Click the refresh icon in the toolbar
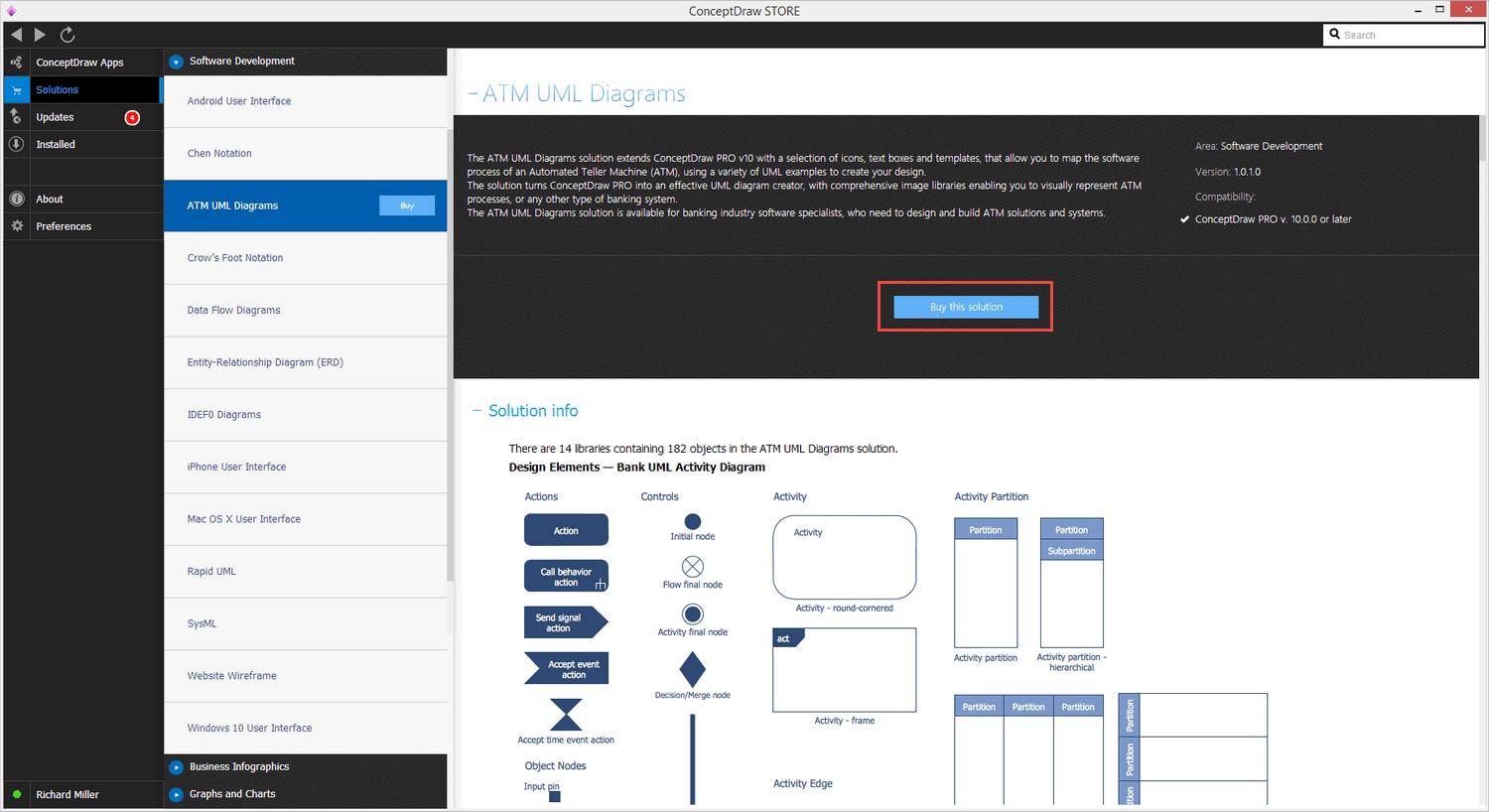The image size is (1489, 812). click(x=68, y=35)
